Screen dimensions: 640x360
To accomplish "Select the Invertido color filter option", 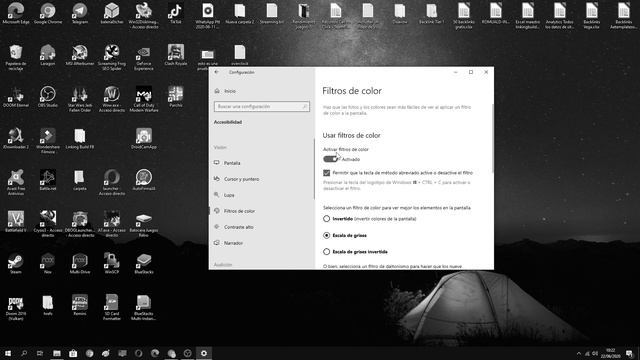I will point(327,219).
